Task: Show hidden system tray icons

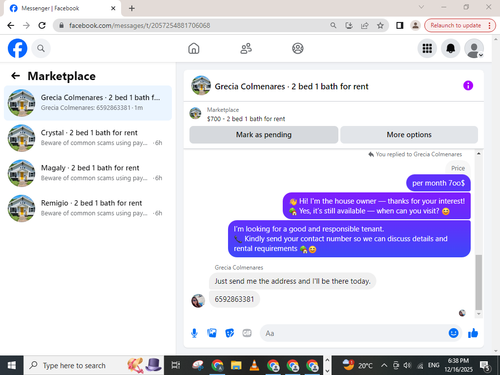Action: pyautogui.click(x=384, y=365)
